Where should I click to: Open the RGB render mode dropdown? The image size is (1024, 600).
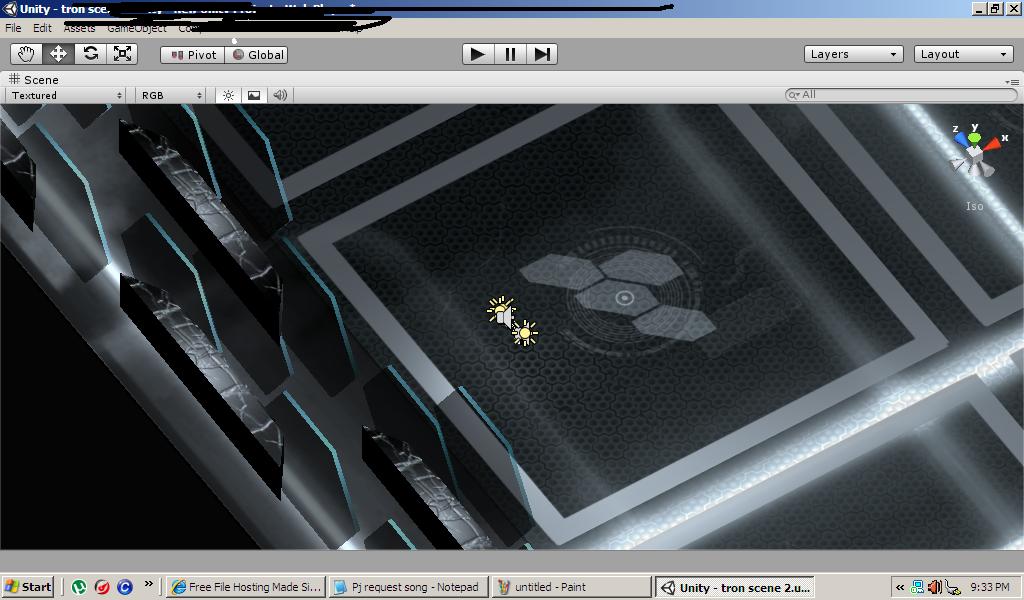tap(171, 95)
